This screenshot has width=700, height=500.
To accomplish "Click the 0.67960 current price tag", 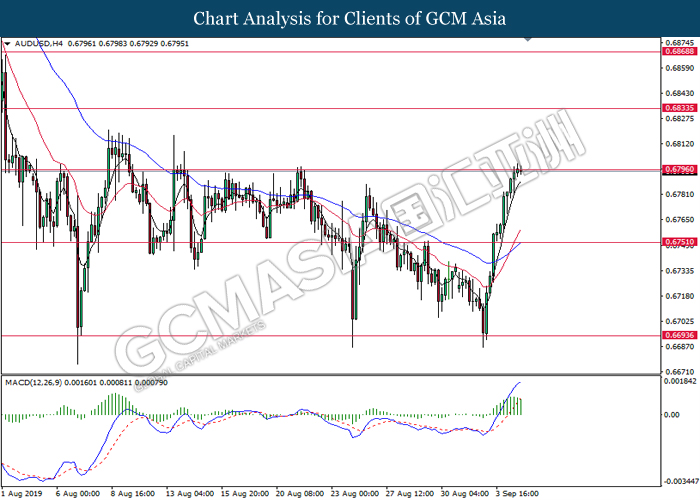I will coord(680,169).
